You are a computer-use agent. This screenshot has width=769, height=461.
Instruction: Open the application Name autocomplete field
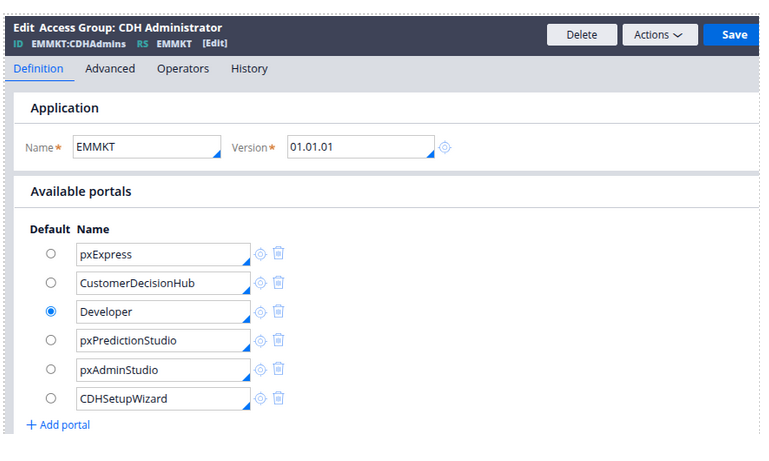147,147
